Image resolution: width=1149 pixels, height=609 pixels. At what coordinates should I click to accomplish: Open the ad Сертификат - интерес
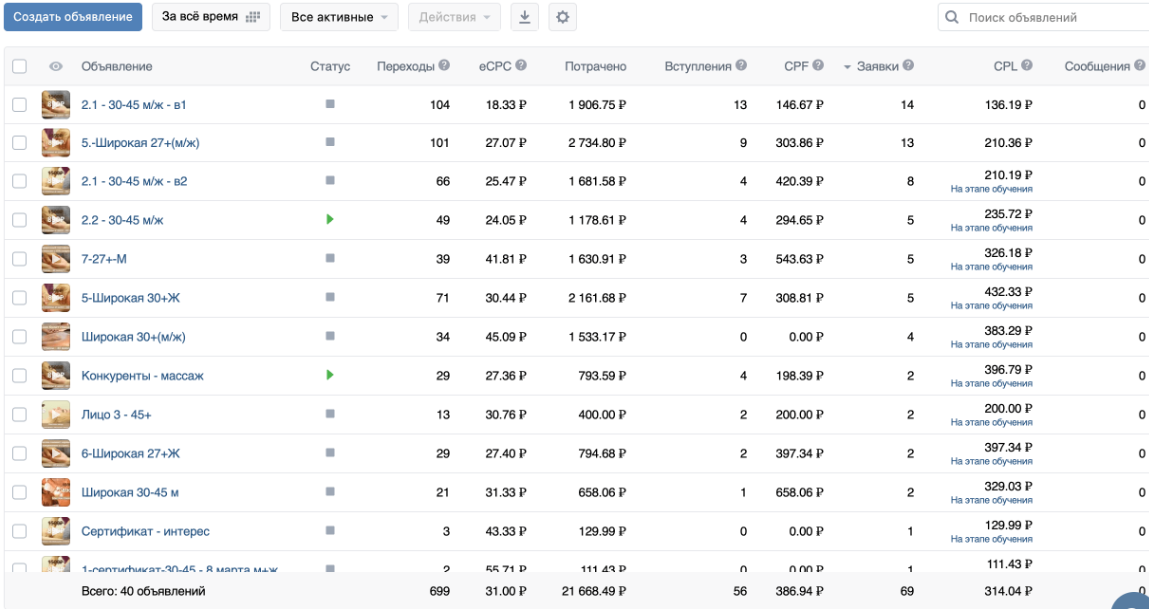[145, 530]
